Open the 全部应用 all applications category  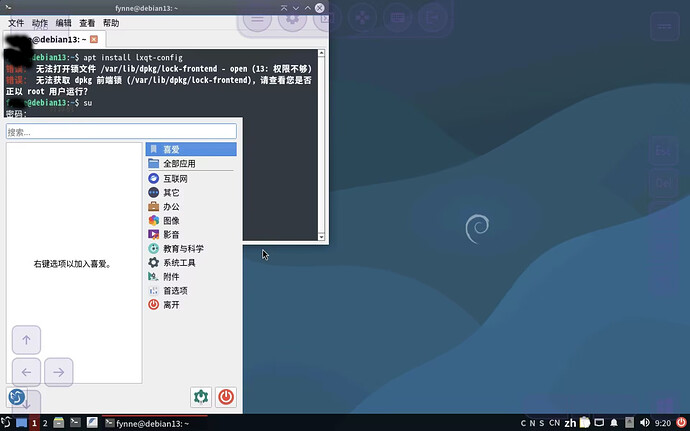191,163
